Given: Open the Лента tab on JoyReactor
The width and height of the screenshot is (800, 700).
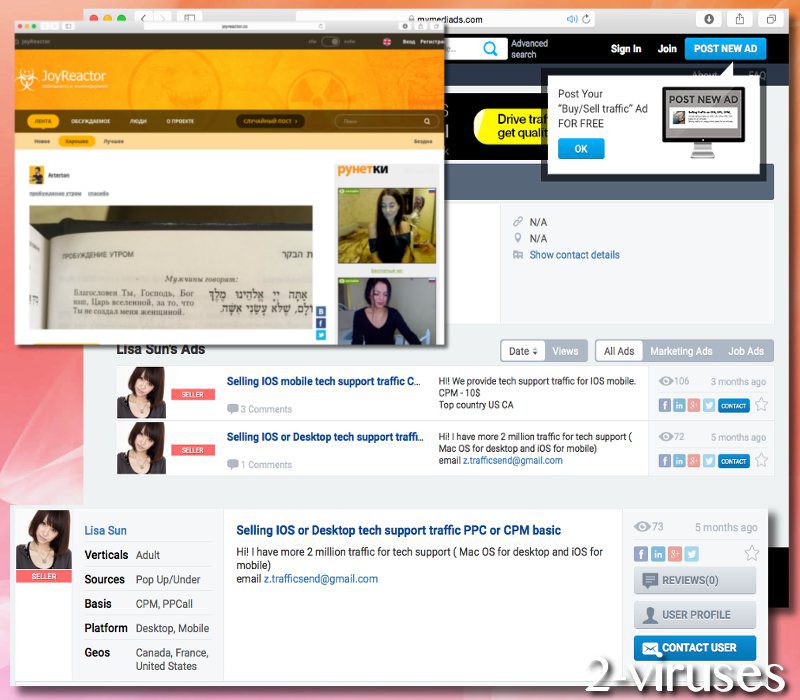Looking at the screenshot, I should point(43,121).
